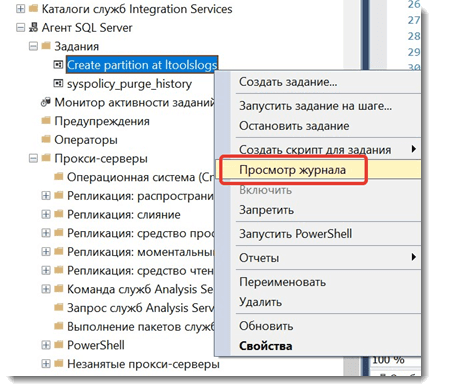
Task: Expand Каталоги служб Integration Services node
Action: pyautogui.click(x=20, y=9)
